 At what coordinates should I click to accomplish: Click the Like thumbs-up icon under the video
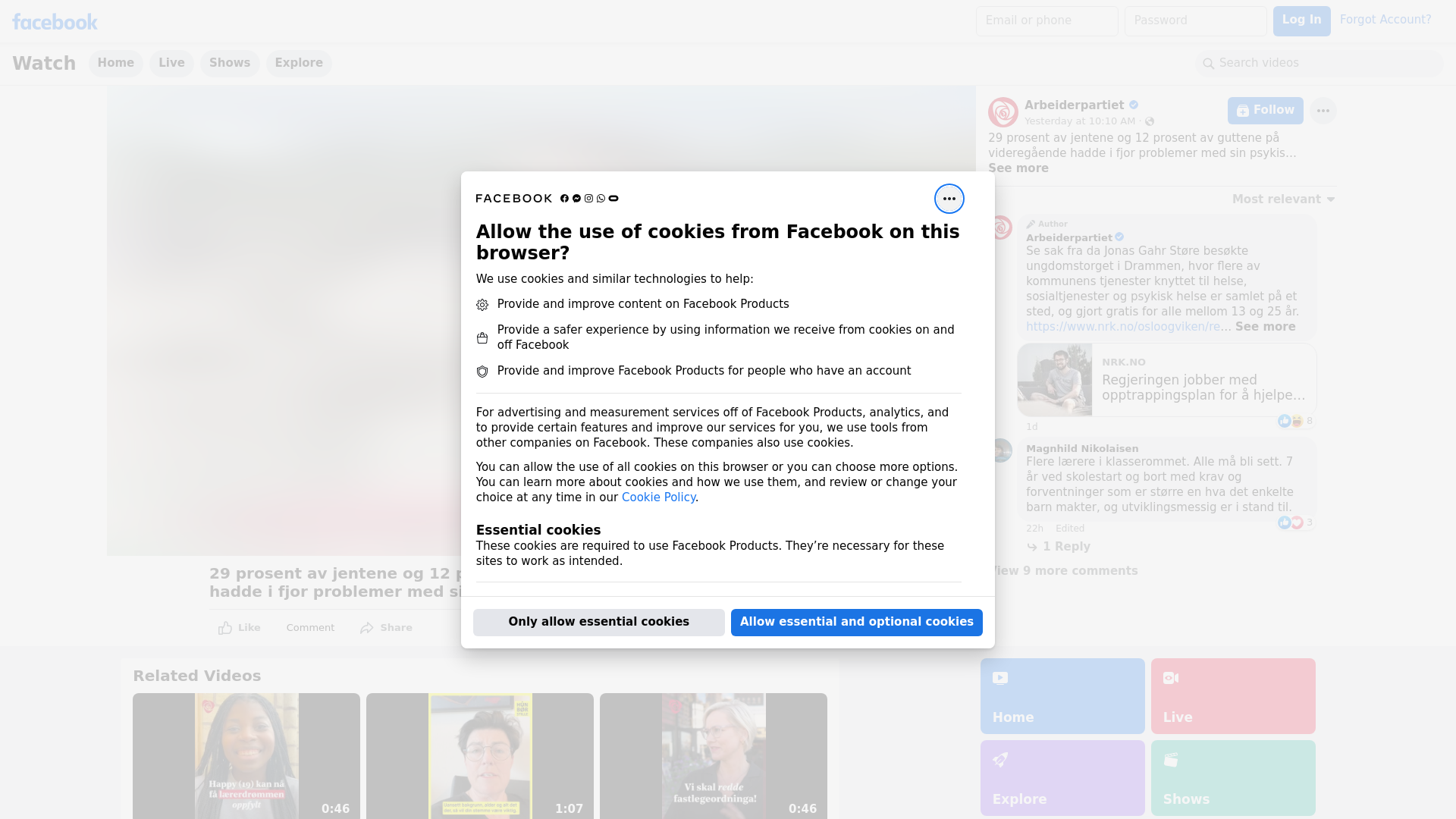click(225, 628)
